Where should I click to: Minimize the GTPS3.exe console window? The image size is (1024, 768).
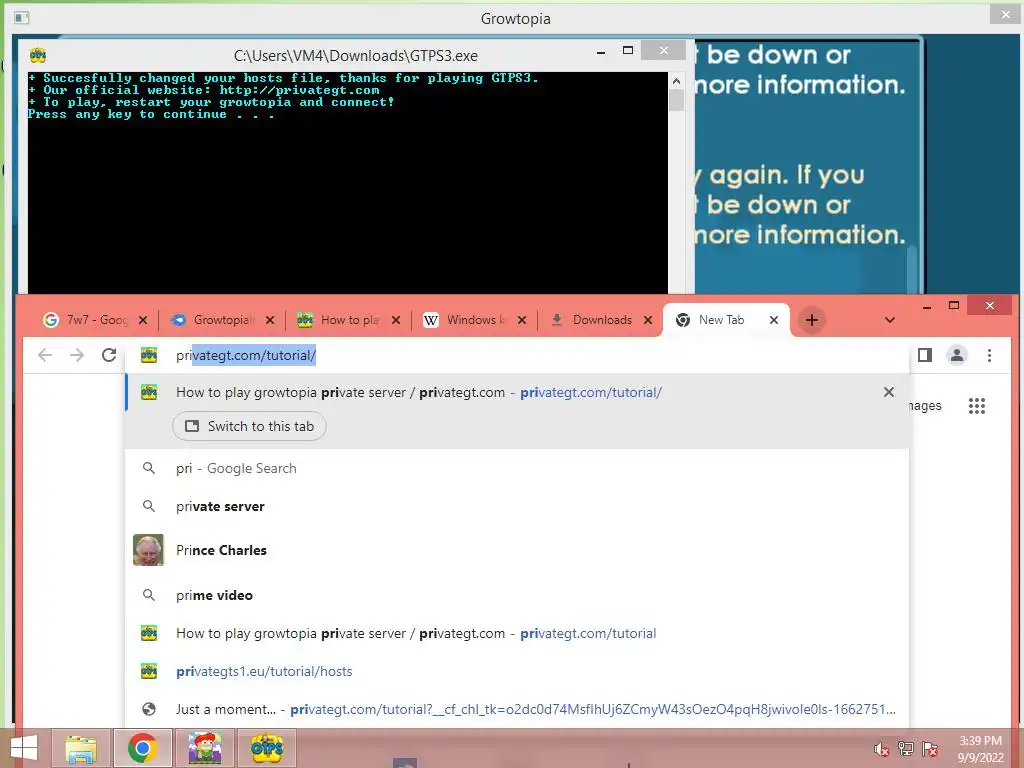(x=601, y=52)
